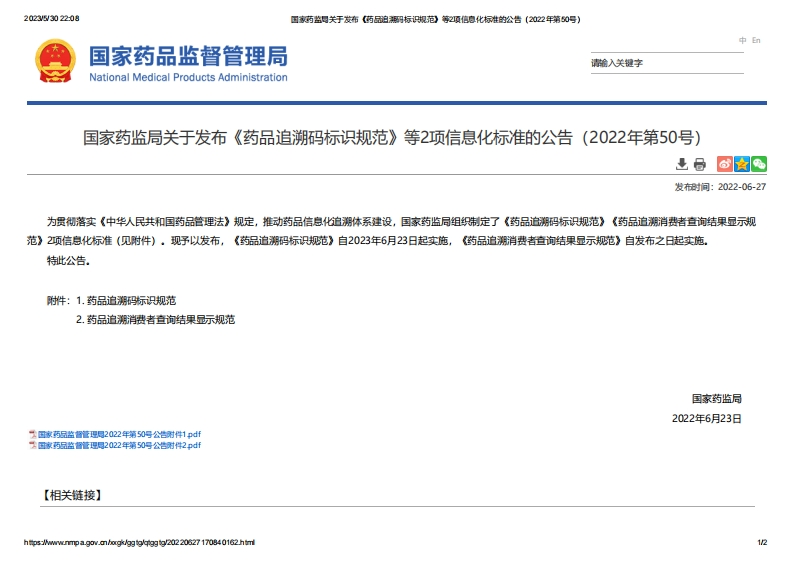Click the national emblem logo
Viewport: 793px width, 561px height.
56,62
